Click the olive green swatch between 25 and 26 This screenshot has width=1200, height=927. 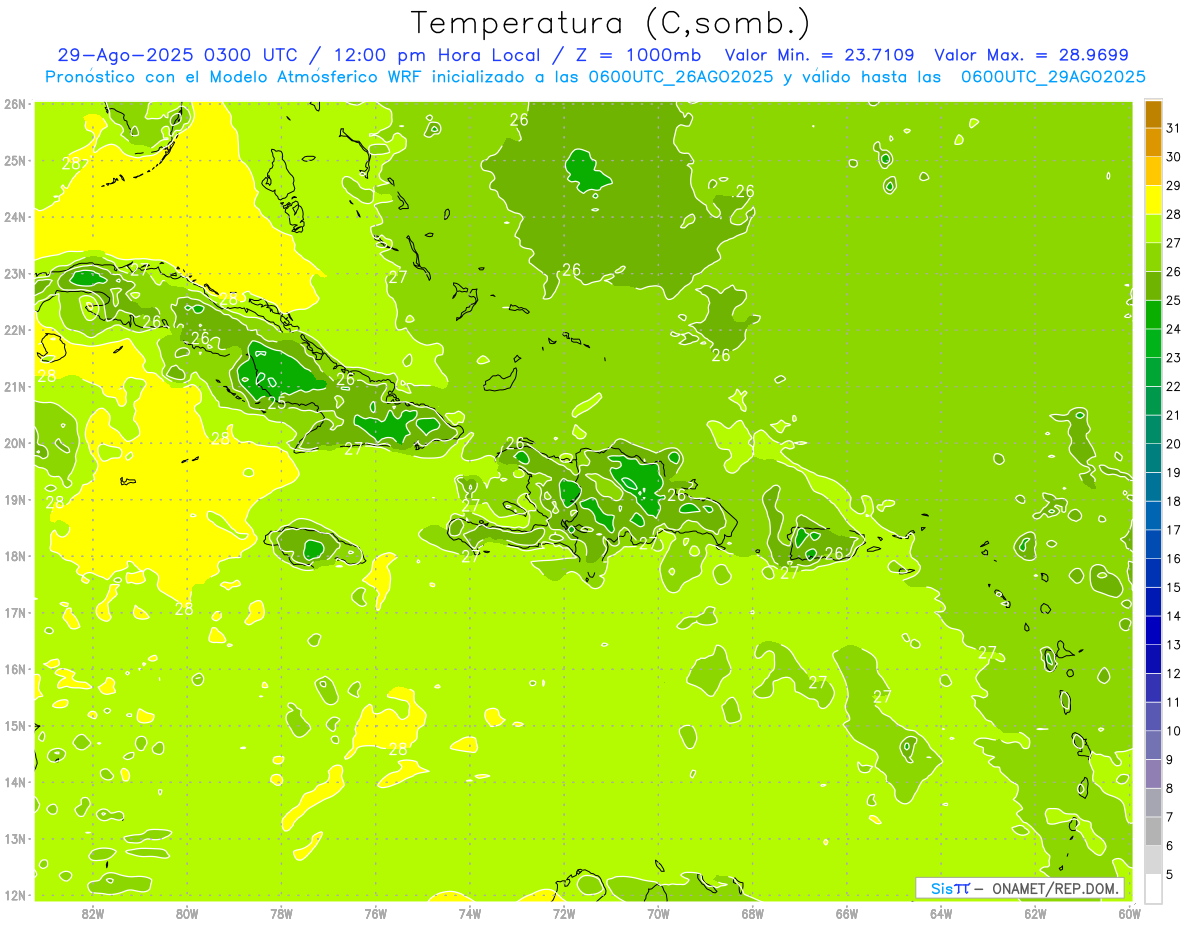1153,286
